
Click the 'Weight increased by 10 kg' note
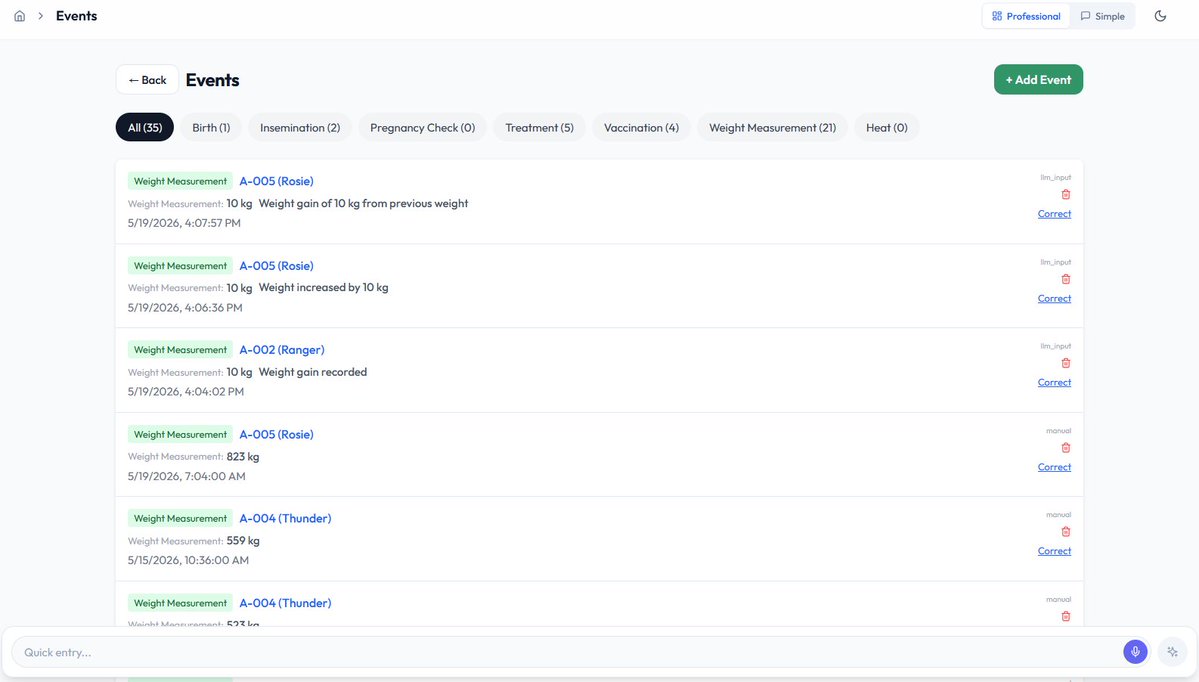coord(323,287)
